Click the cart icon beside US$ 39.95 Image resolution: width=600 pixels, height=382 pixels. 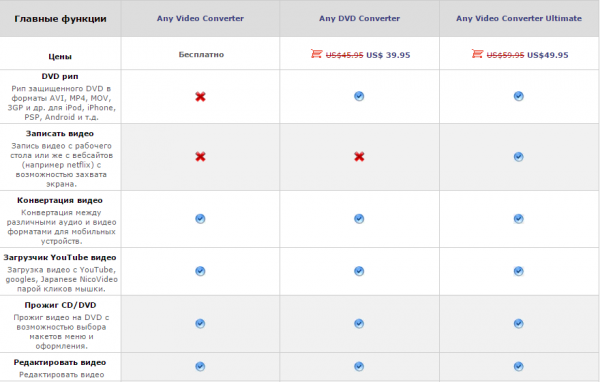[x=316, y=54]
